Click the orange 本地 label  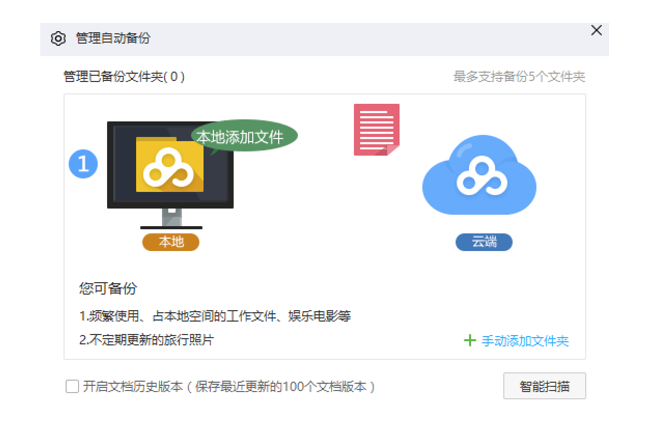click(x=171, y=242)
